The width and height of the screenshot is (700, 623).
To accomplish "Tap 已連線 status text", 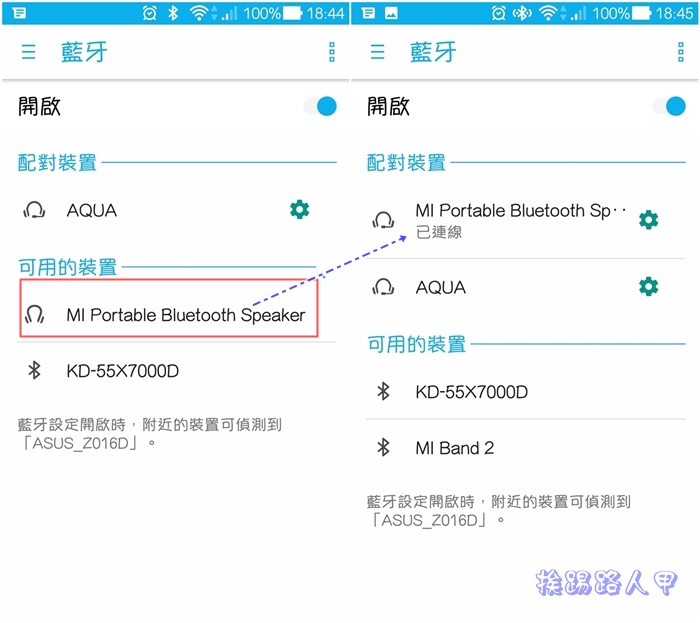I will coord(439,232).
